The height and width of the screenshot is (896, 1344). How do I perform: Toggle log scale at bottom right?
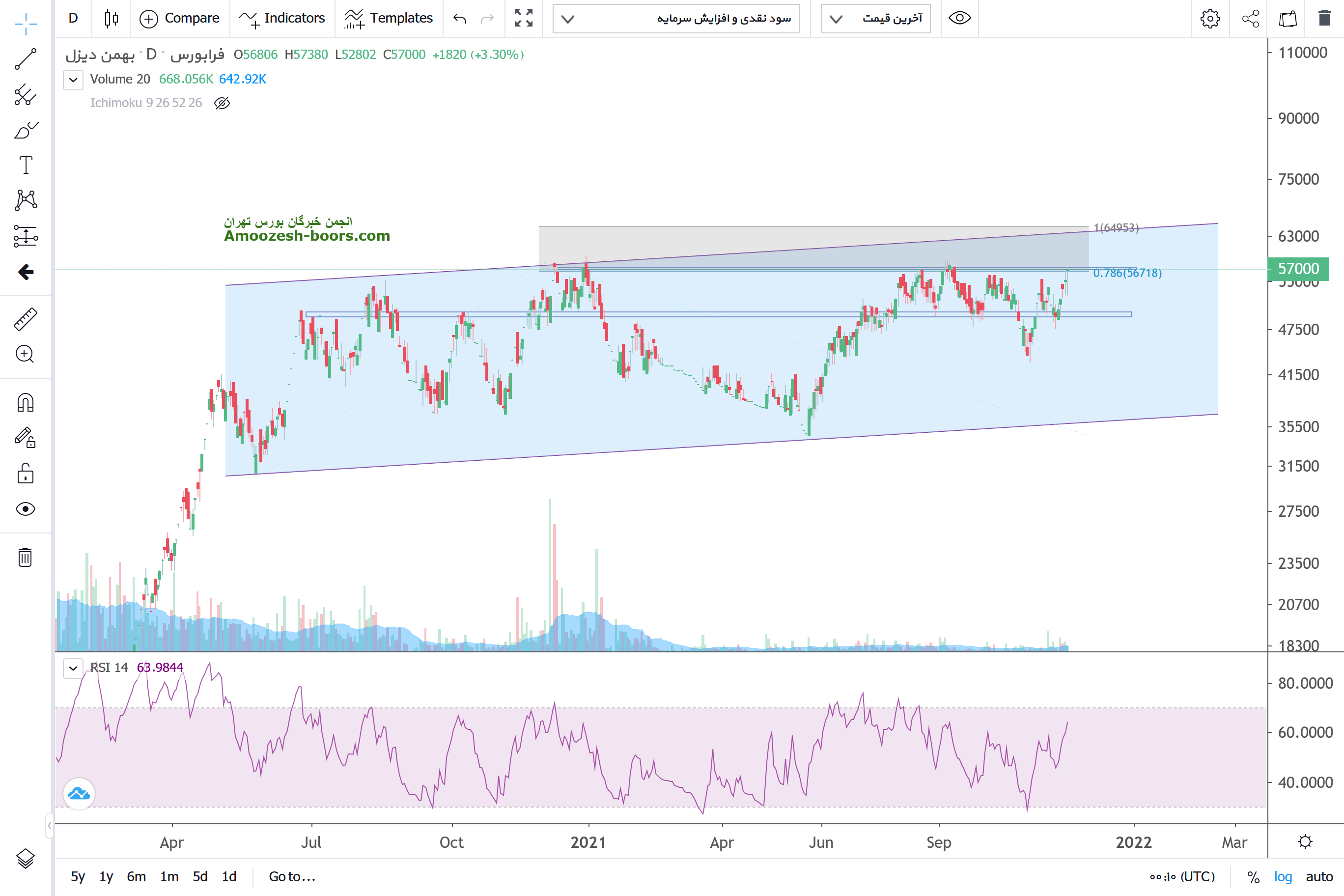click(1282, 876)
